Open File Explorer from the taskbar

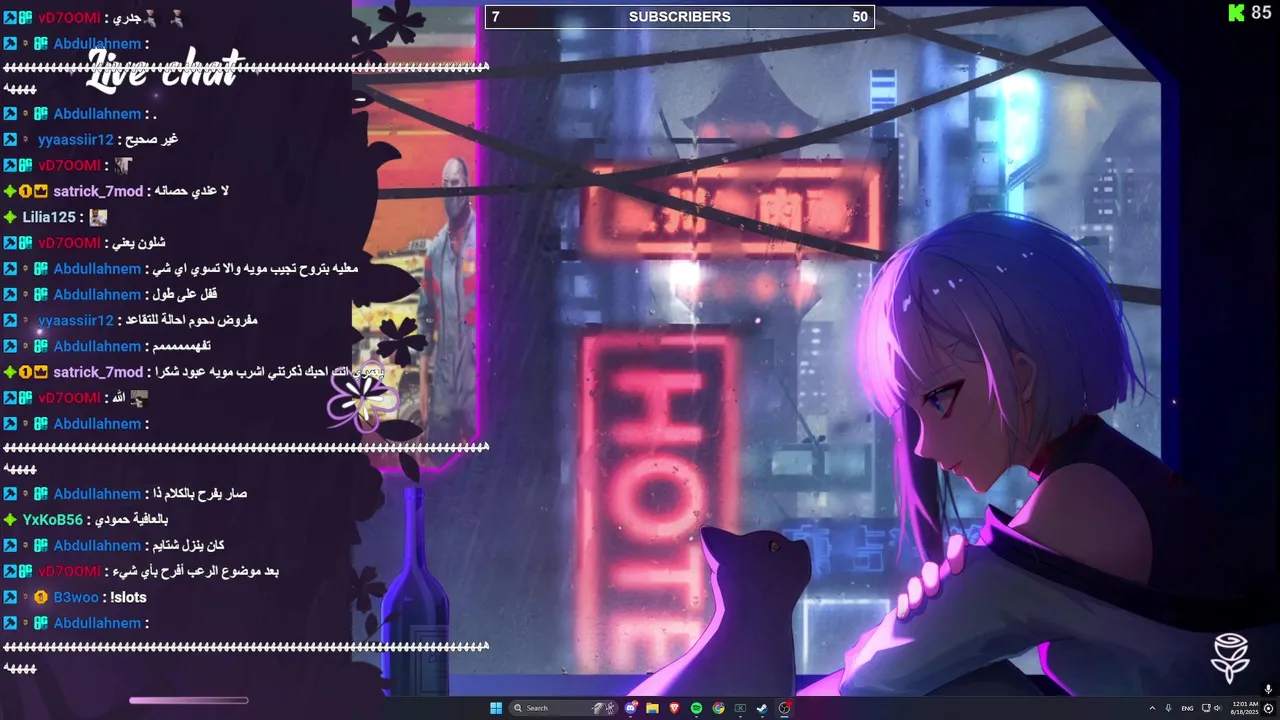coord(652,708)
